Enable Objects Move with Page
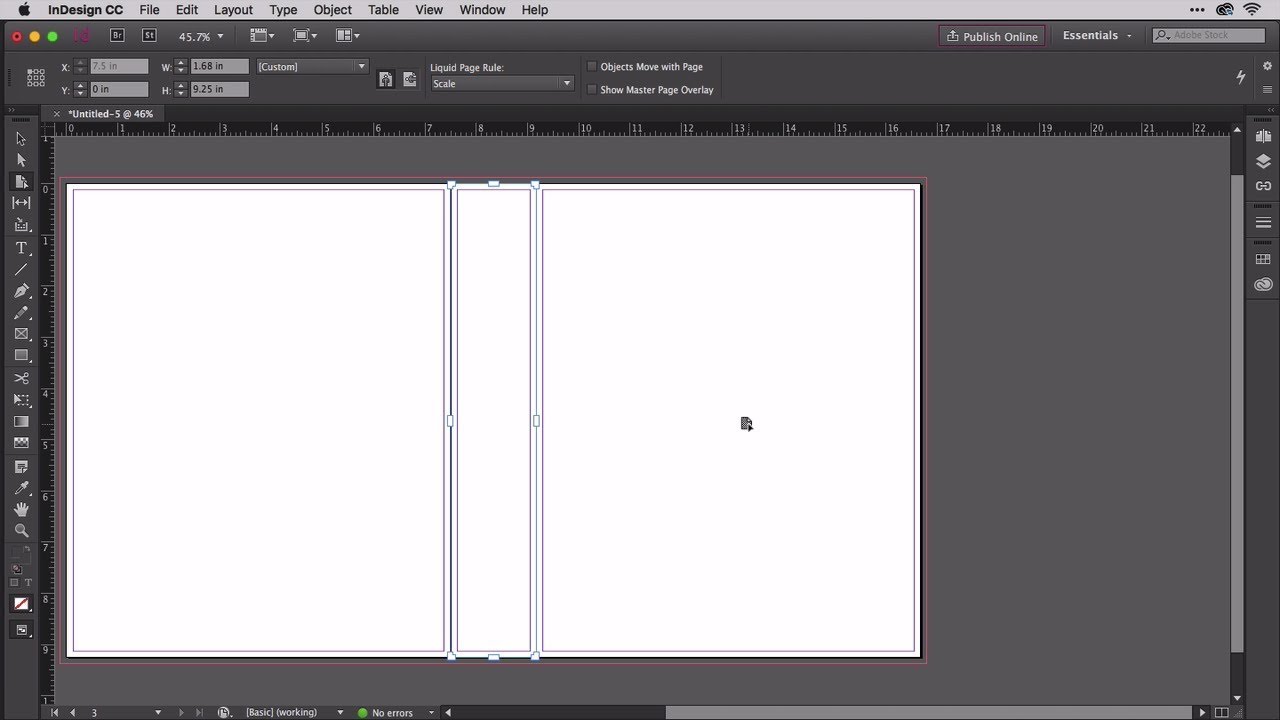The image size is (1280, 720). point(592,67)
